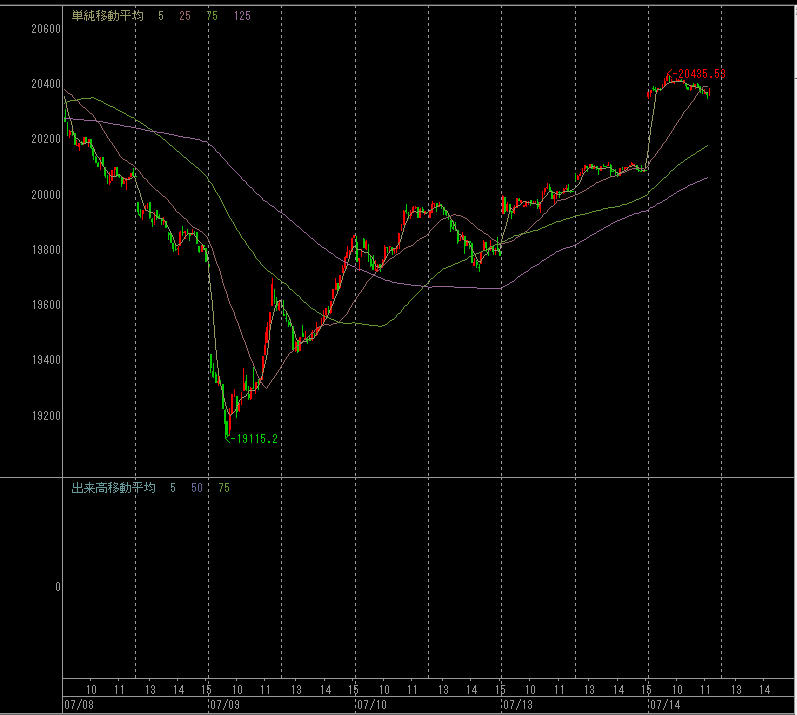Select the 07/09 date on time axis
Image resolution: width=797 pixels, height=715 pixels.
click(x=223, y=705)
